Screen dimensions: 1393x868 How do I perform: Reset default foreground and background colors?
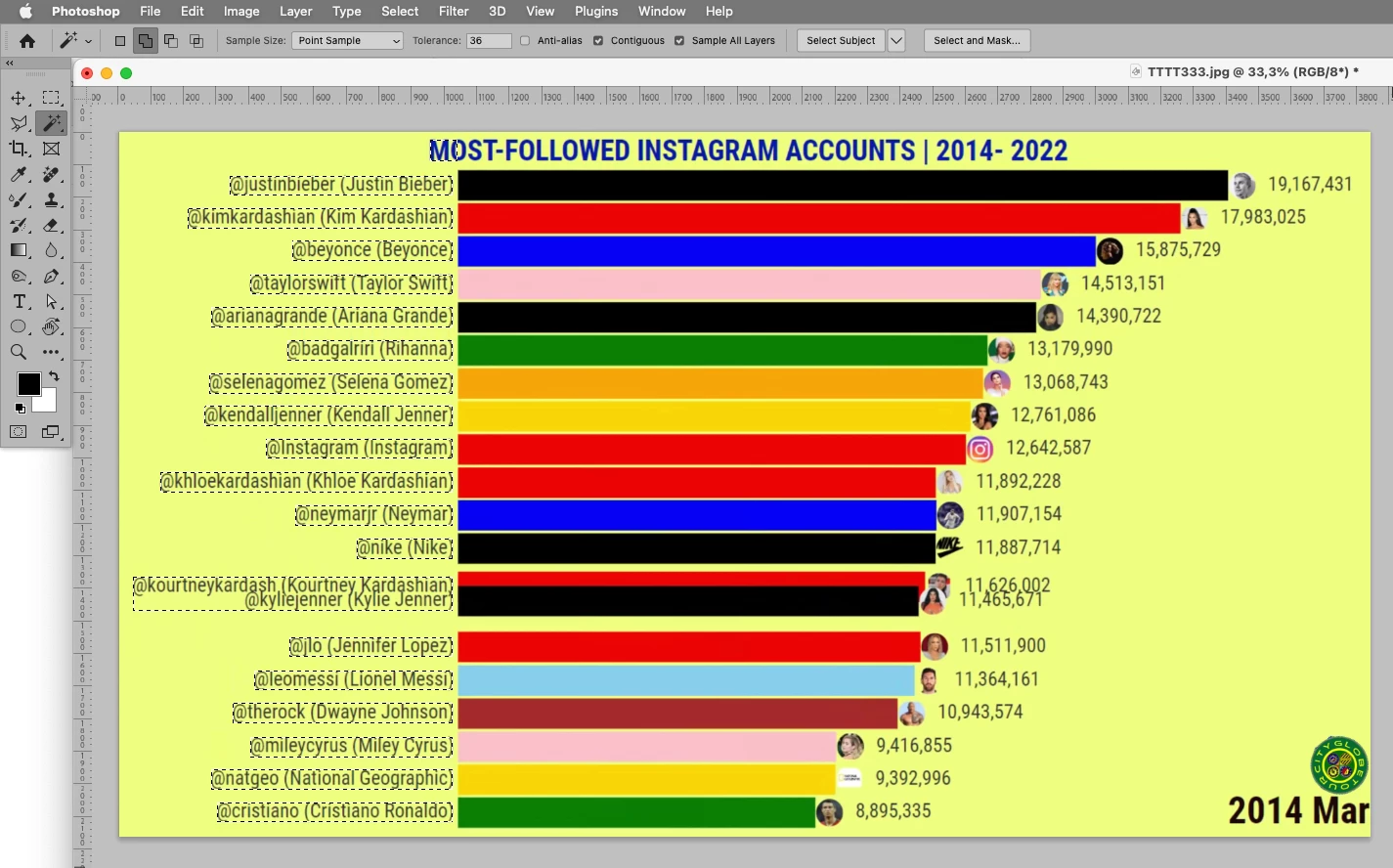click(20, 408)
